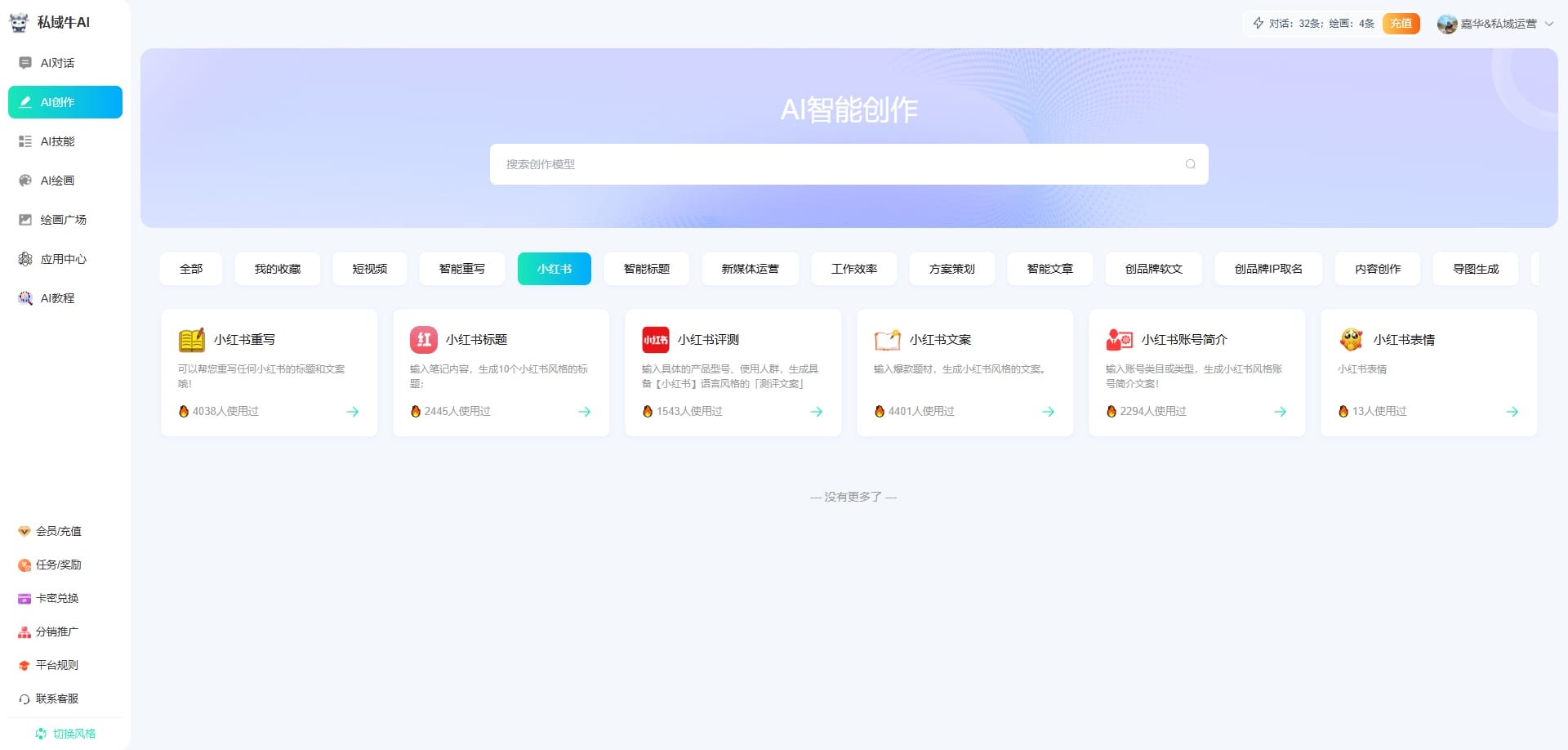Screen dimensions: 1568x750
Task: Click the 13人使用过 usage count
Action: coord(1379,411)
